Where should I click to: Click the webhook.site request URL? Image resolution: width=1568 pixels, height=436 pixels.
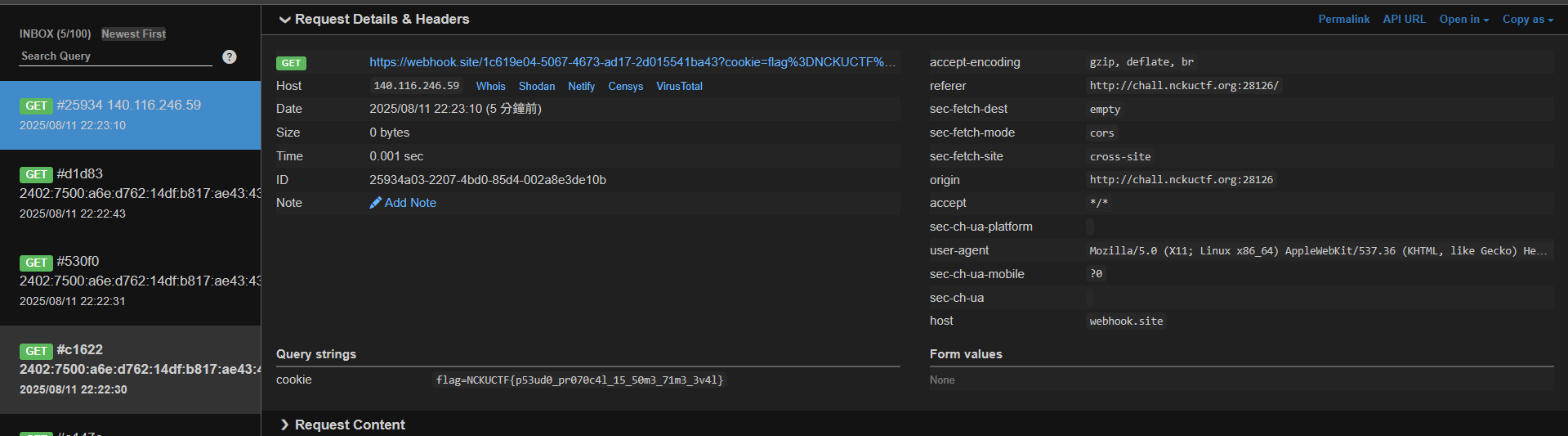pyautogui.click(x=632, y=62)
